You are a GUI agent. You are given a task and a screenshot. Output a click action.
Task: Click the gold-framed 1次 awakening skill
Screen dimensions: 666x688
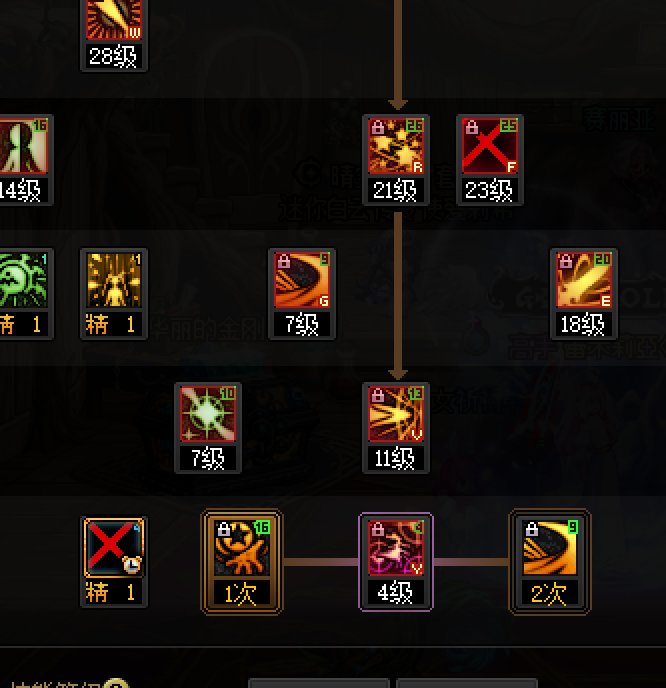click(242, 548)
